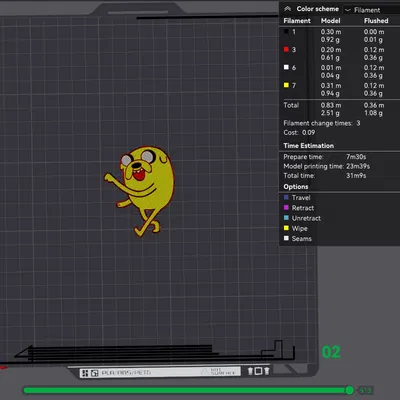Click the Filament change times: 3 line
The image size is (400, 400).
tap(322, 123)
